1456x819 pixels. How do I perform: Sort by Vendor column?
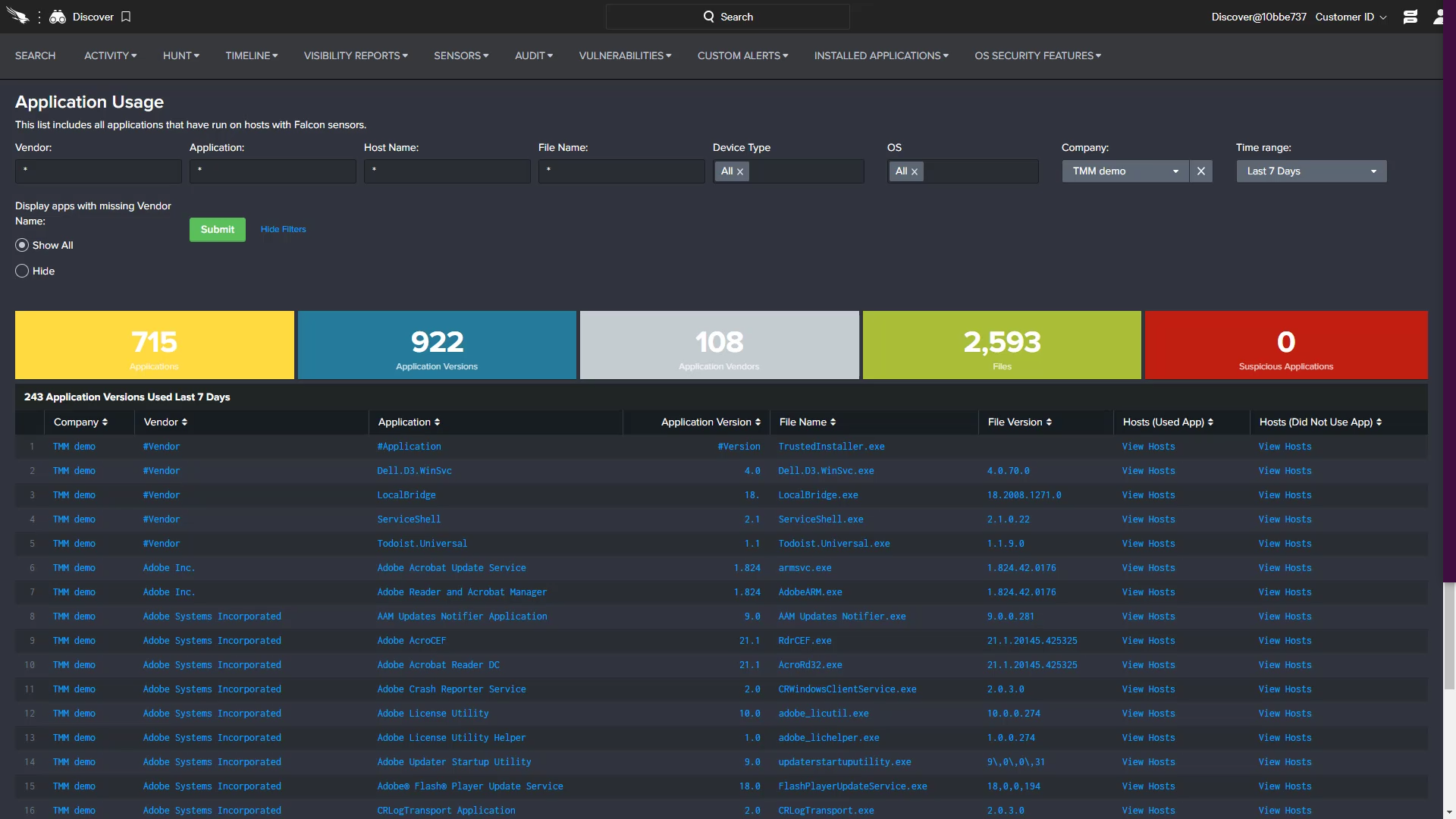(x=165, y=422)
